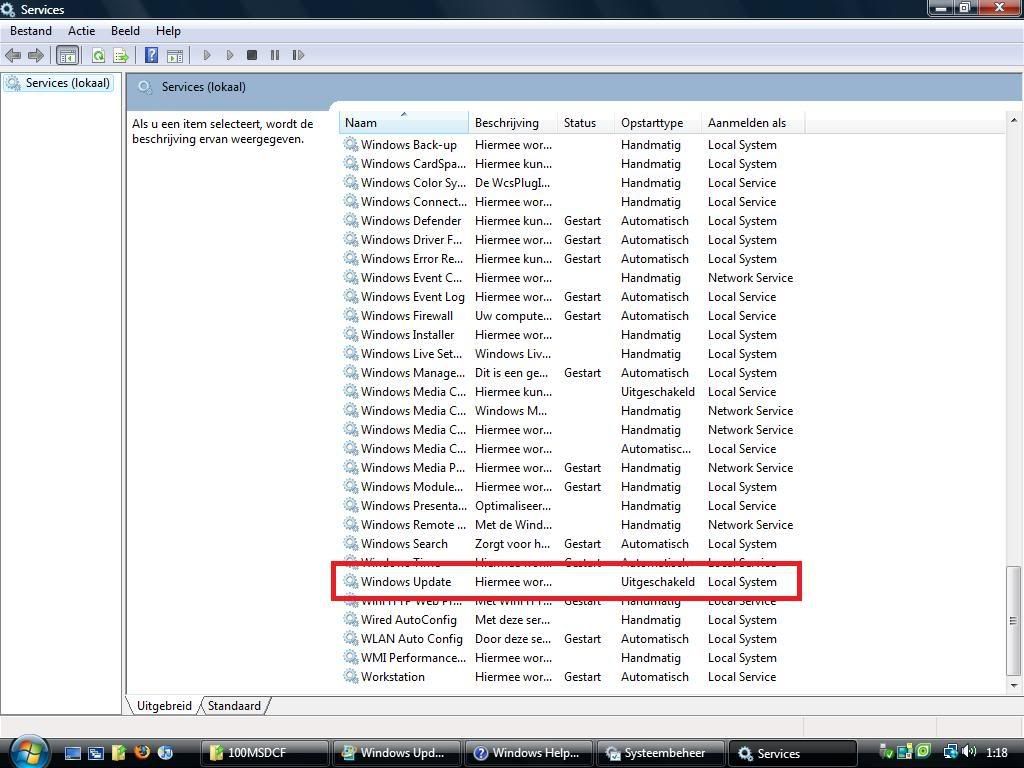Select the Windows Remote ... service name

click(413, 524)
